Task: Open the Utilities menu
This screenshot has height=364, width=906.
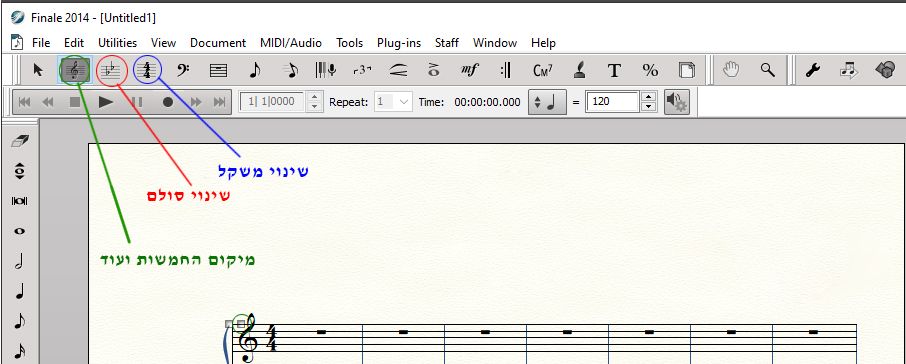Action: [x=117, y=43]
